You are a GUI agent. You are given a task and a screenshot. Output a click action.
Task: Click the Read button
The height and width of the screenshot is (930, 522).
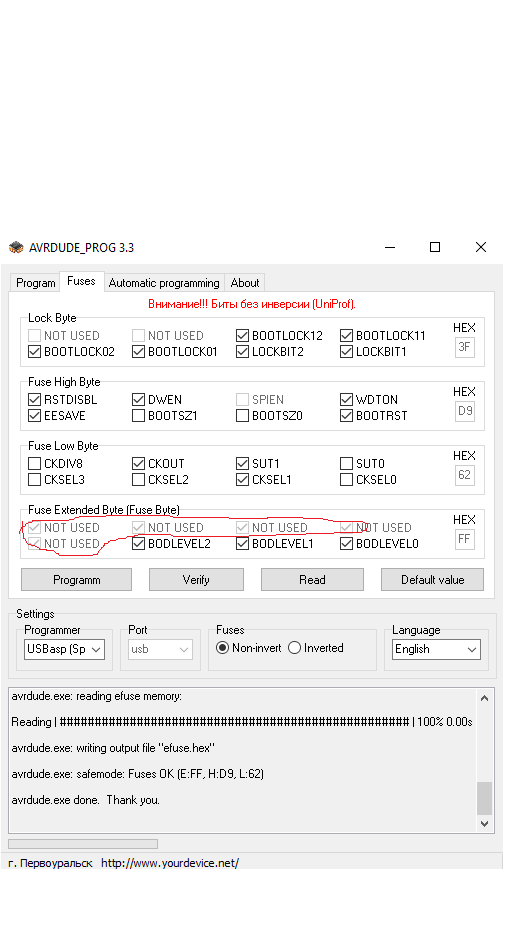pos(312,579)
